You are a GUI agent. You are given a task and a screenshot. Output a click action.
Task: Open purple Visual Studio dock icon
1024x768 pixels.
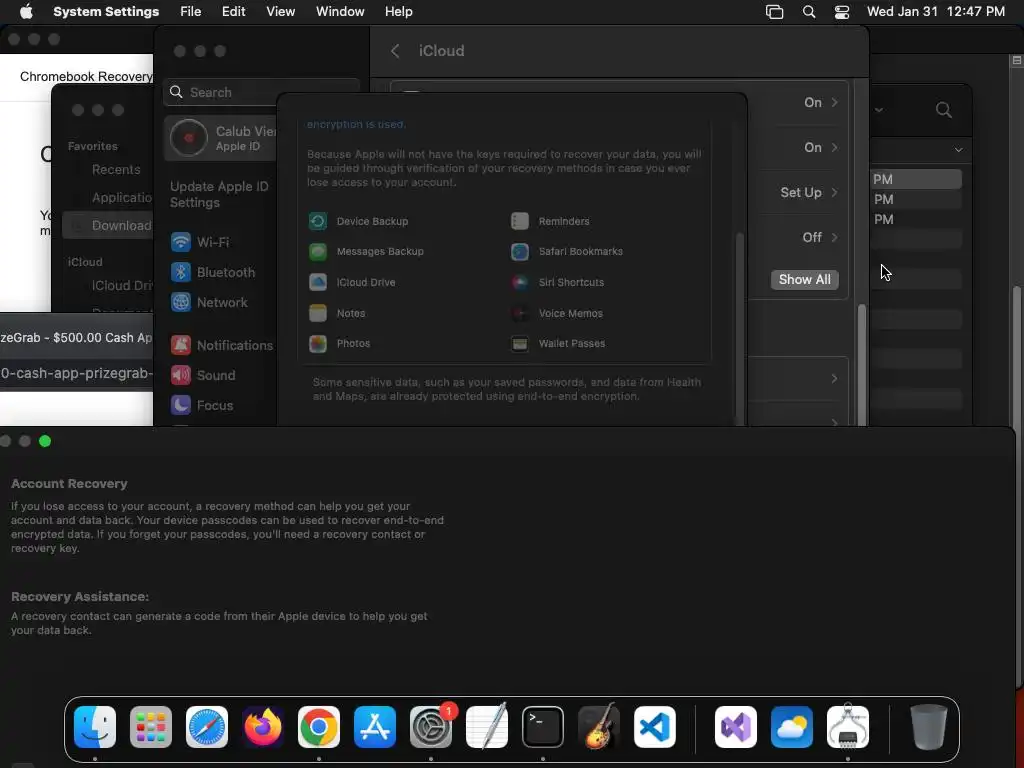(x=736, y=727)
